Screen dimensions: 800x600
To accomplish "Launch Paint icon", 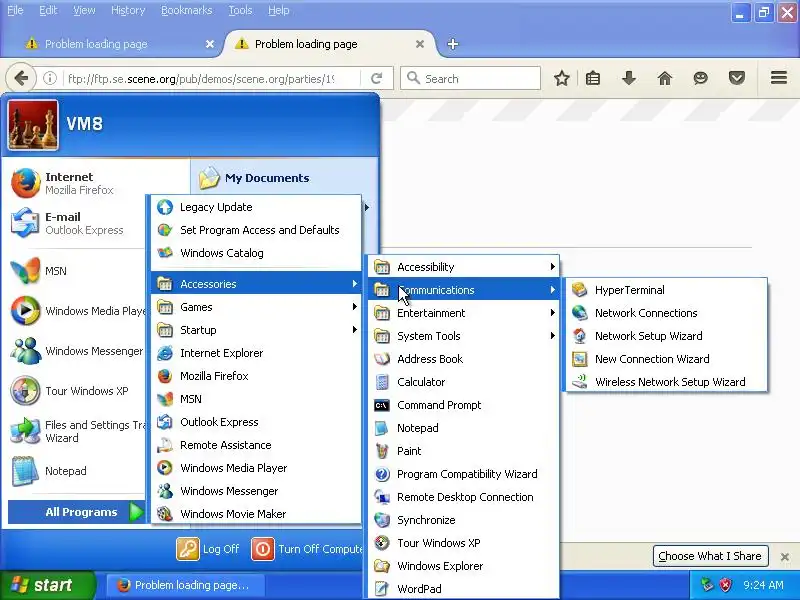I will [382, 451].
